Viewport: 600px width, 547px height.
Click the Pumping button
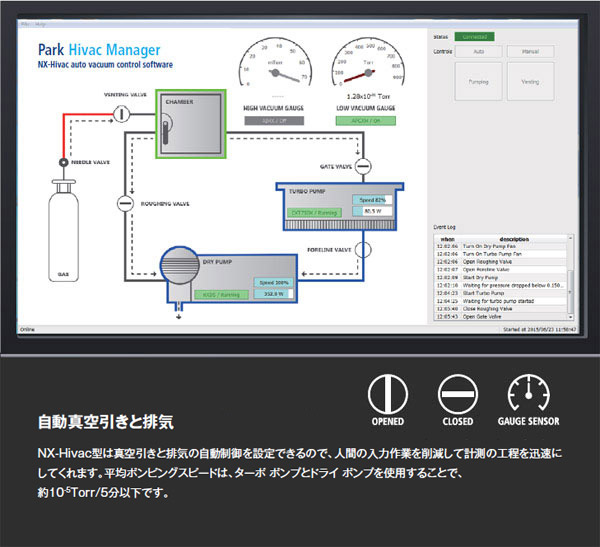click(x=478, y=82)
